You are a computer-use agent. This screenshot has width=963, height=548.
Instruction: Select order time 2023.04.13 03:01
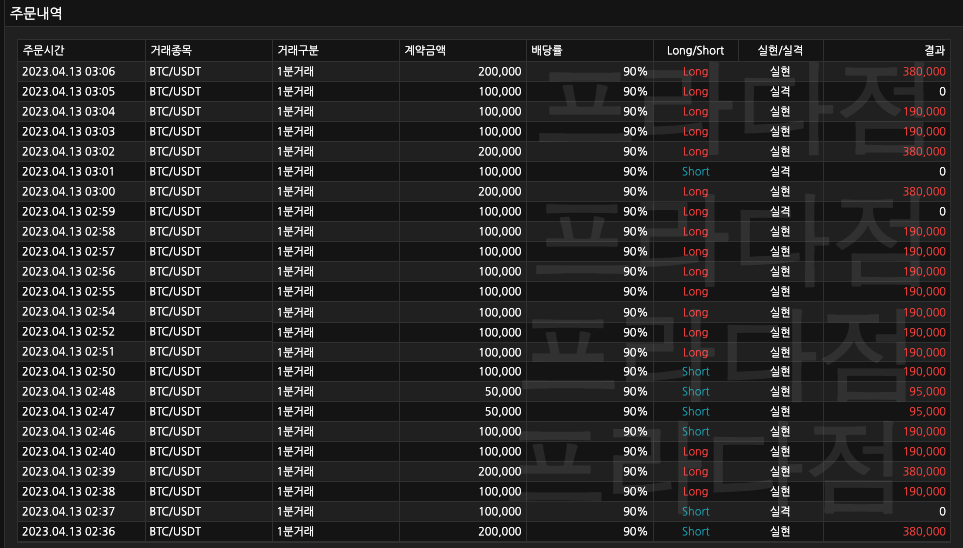[x=69, y=171]
